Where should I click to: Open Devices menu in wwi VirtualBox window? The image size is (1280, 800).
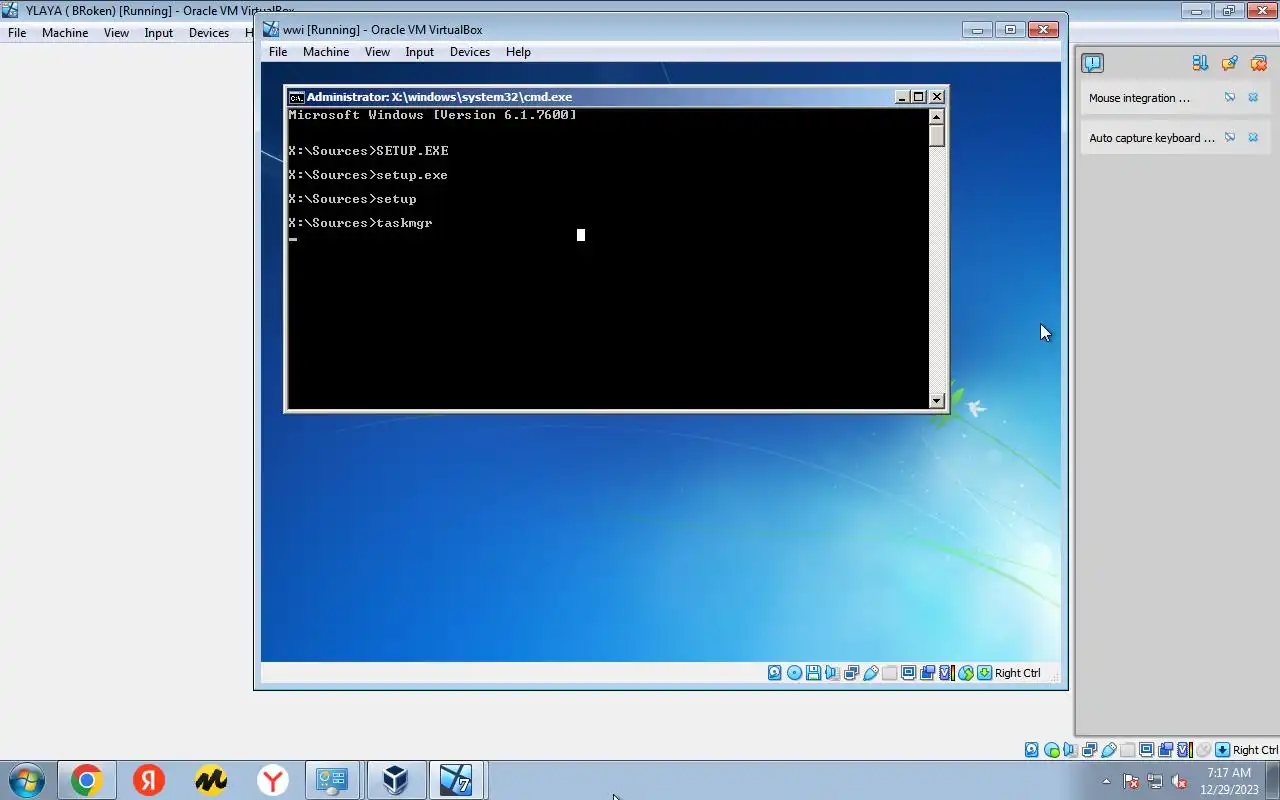tap(470, 52)
